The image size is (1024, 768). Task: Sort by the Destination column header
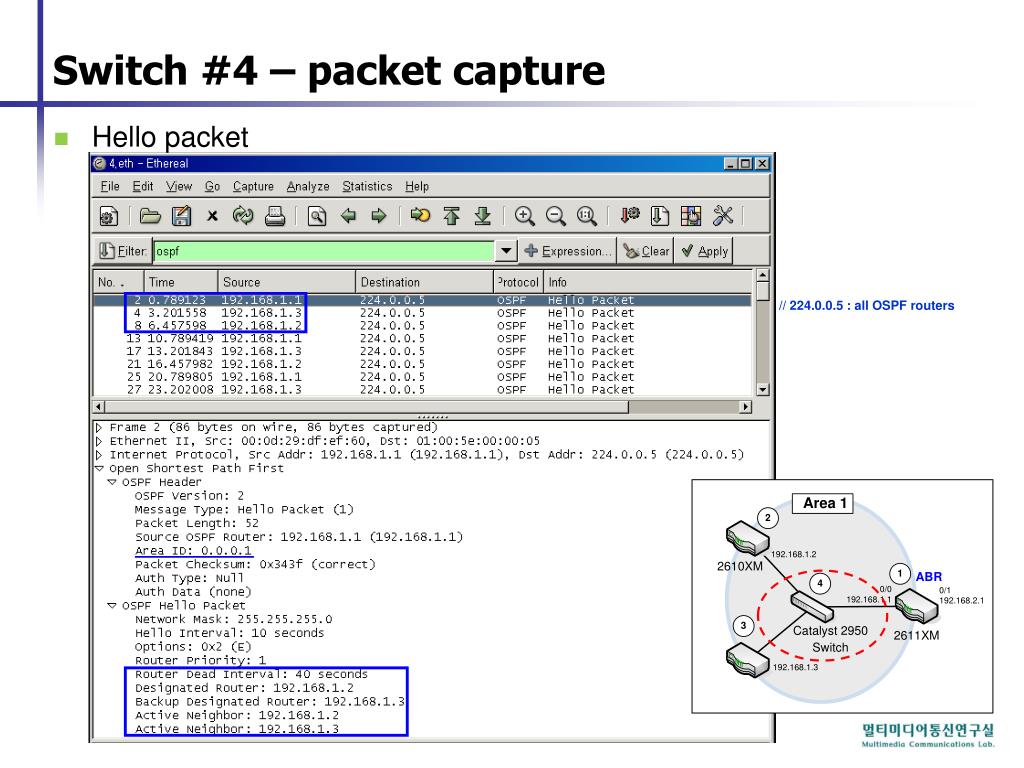pos(424,282)
